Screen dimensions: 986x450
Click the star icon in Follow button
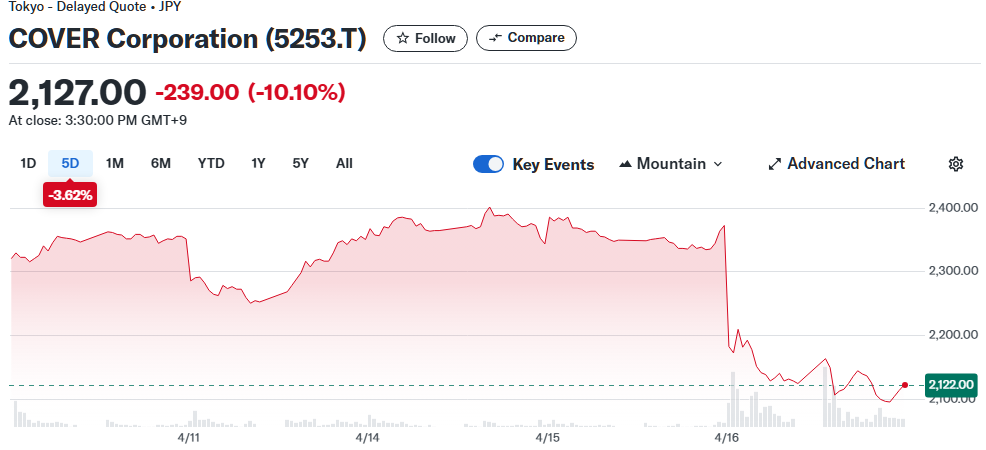click(x=402, y=38)
